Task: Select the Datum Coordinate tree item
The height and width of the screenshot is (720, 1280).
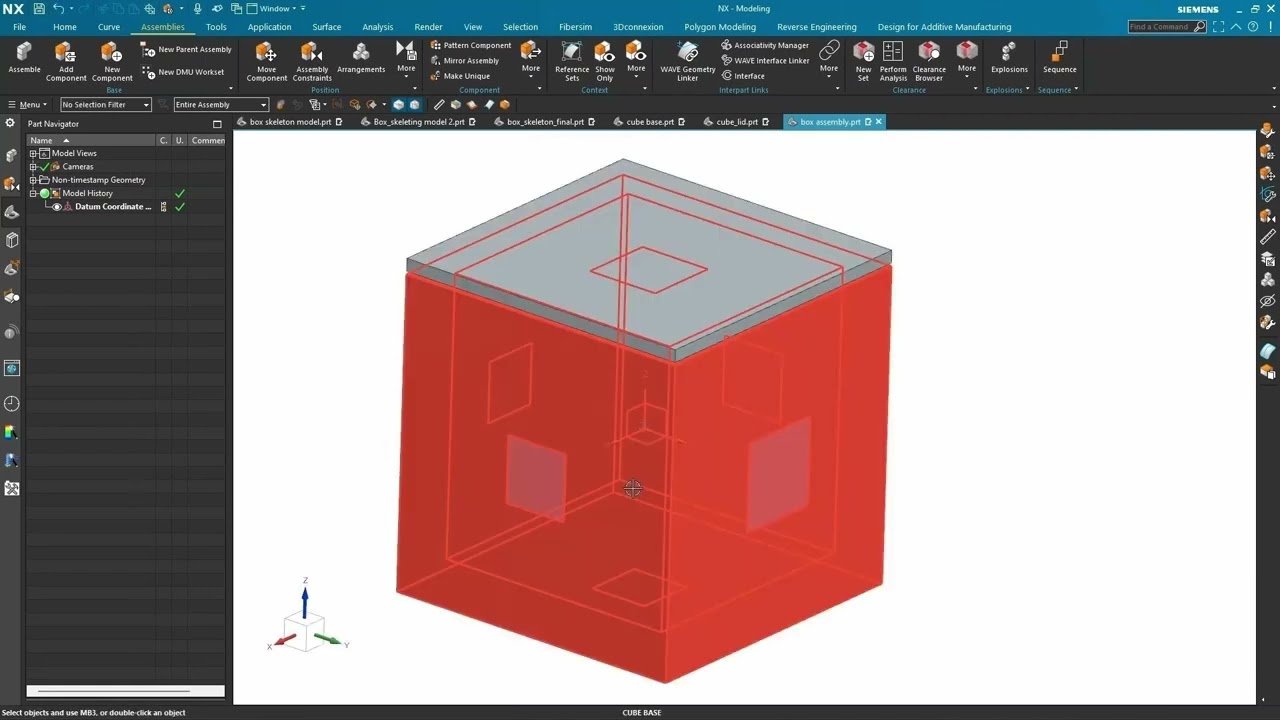Action: [113, 207]
